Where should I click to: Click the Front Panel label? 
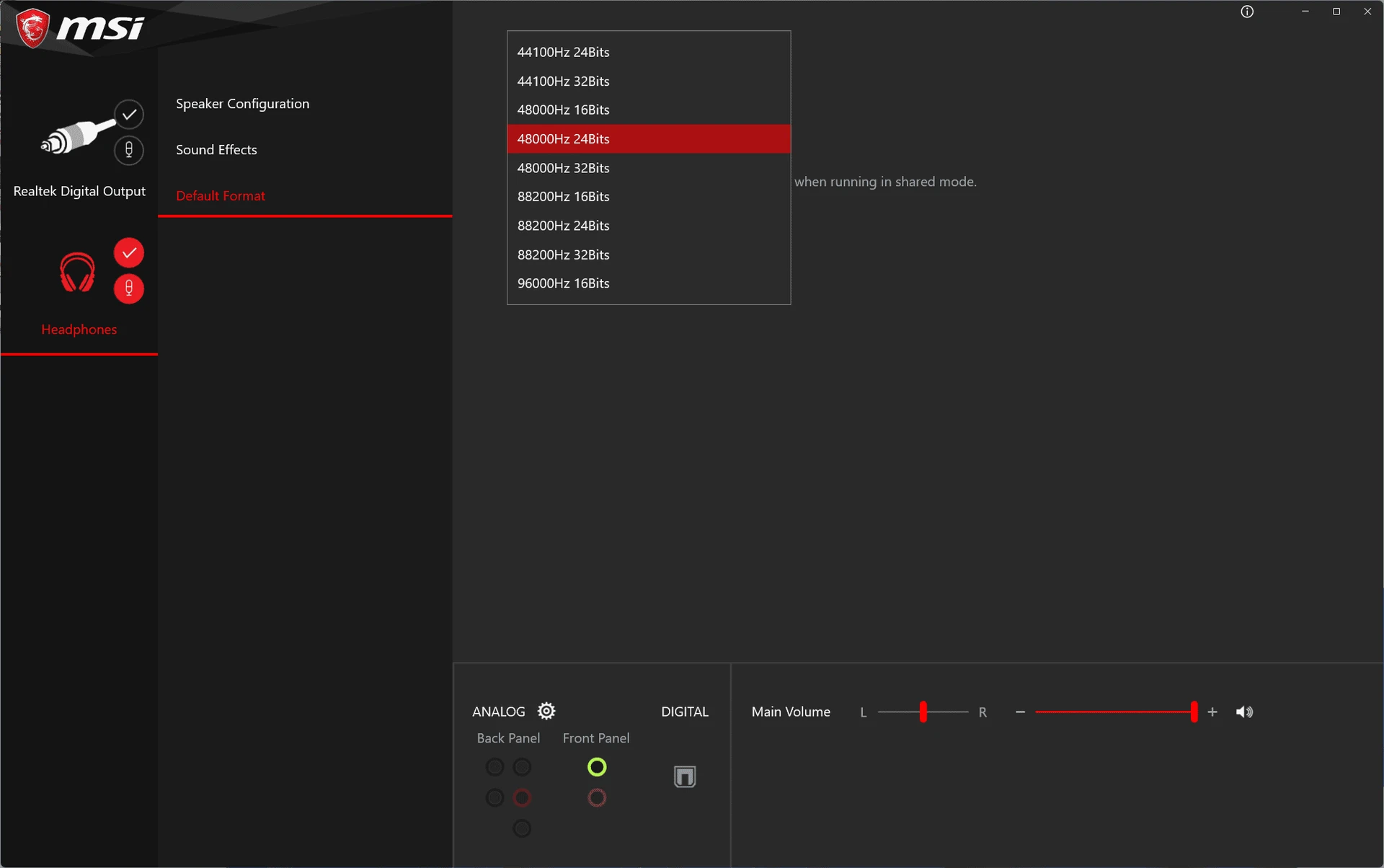(x=596, y=738)
